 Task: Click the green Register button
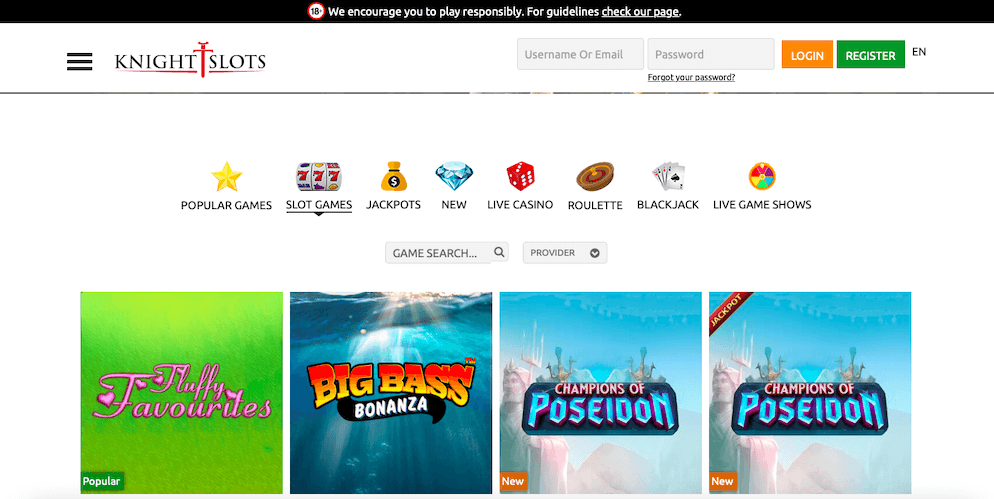click(870, 55)
